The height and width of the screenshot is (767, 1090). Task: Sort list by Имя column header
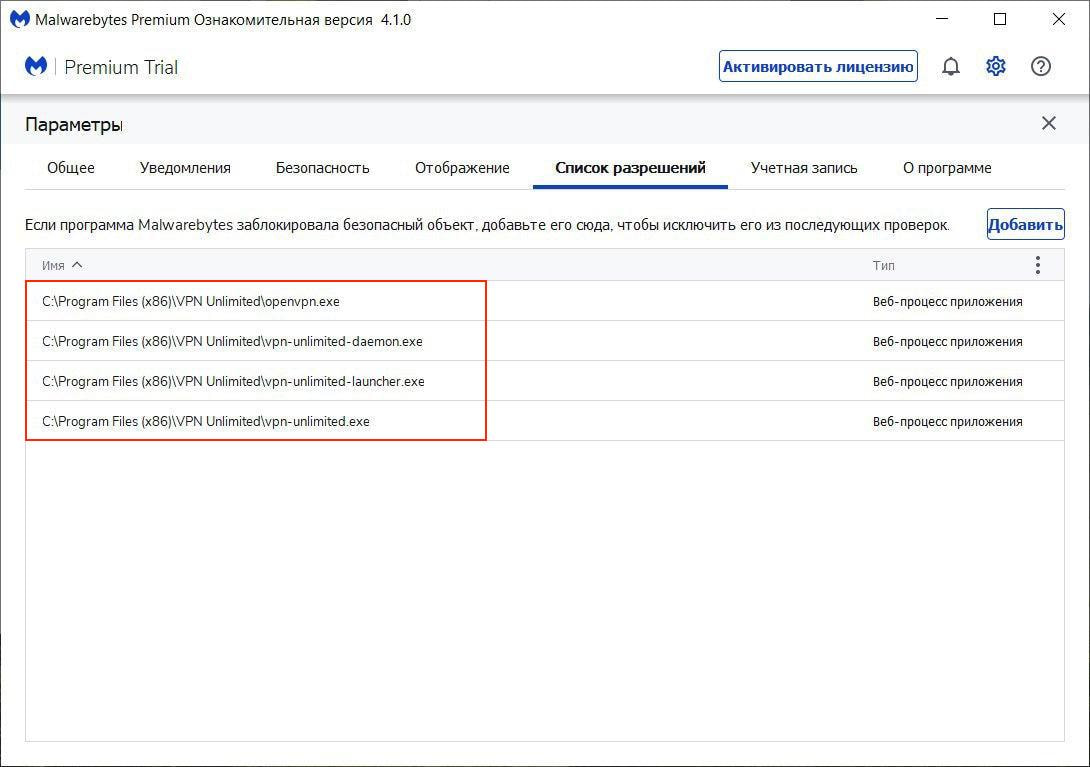(x=54, y=266)
